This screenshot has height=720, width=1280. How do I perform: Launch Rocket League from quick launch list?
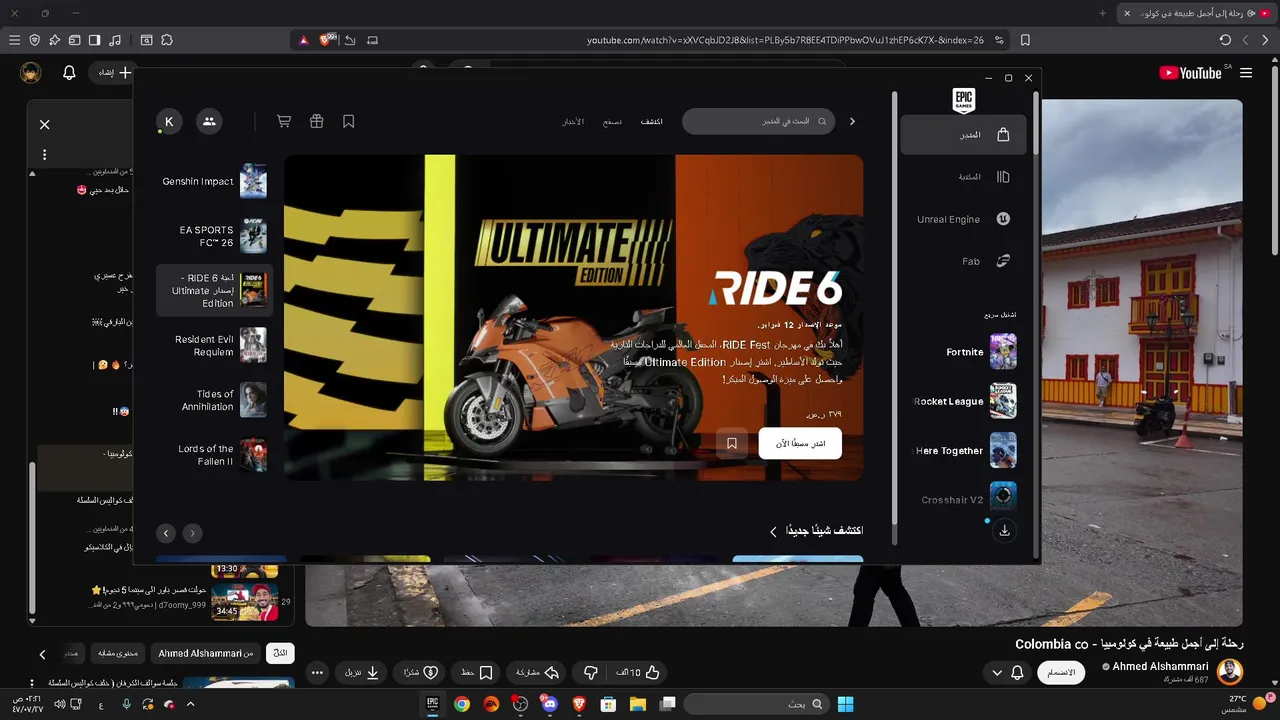click(965, 401)
